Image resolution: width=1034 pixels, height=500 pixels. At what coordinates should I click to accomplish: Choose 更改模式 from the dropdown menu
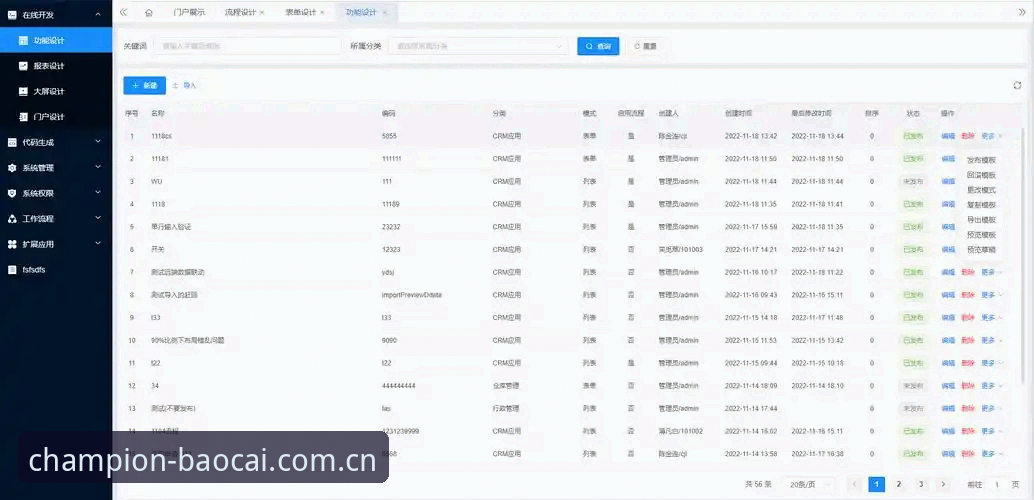coord(981,190)
